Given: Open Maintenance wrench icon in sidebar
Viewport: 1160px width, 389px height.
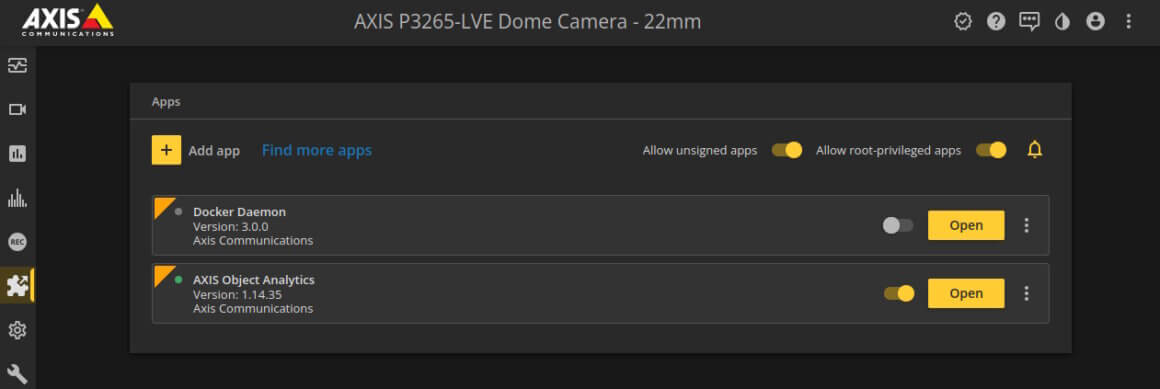Looking at the screenshot, I should [x=17, y=373].
